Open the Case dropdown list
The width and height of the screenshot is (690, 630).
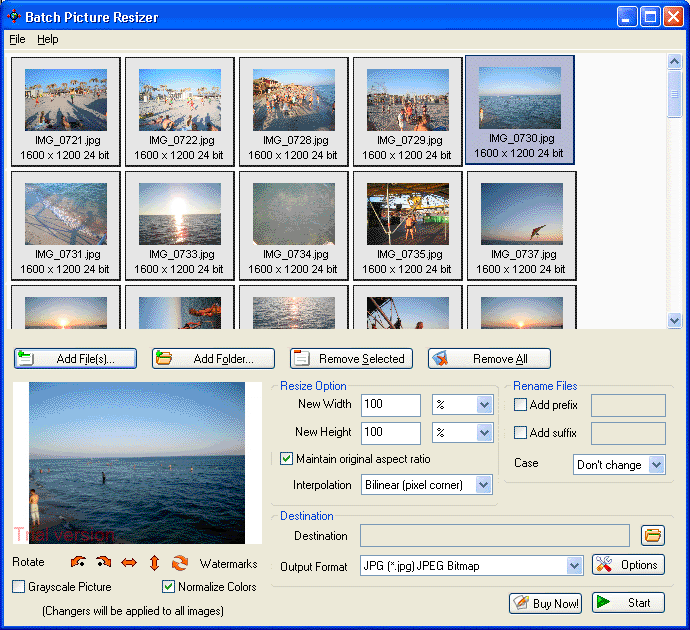[x=656, y=465]
